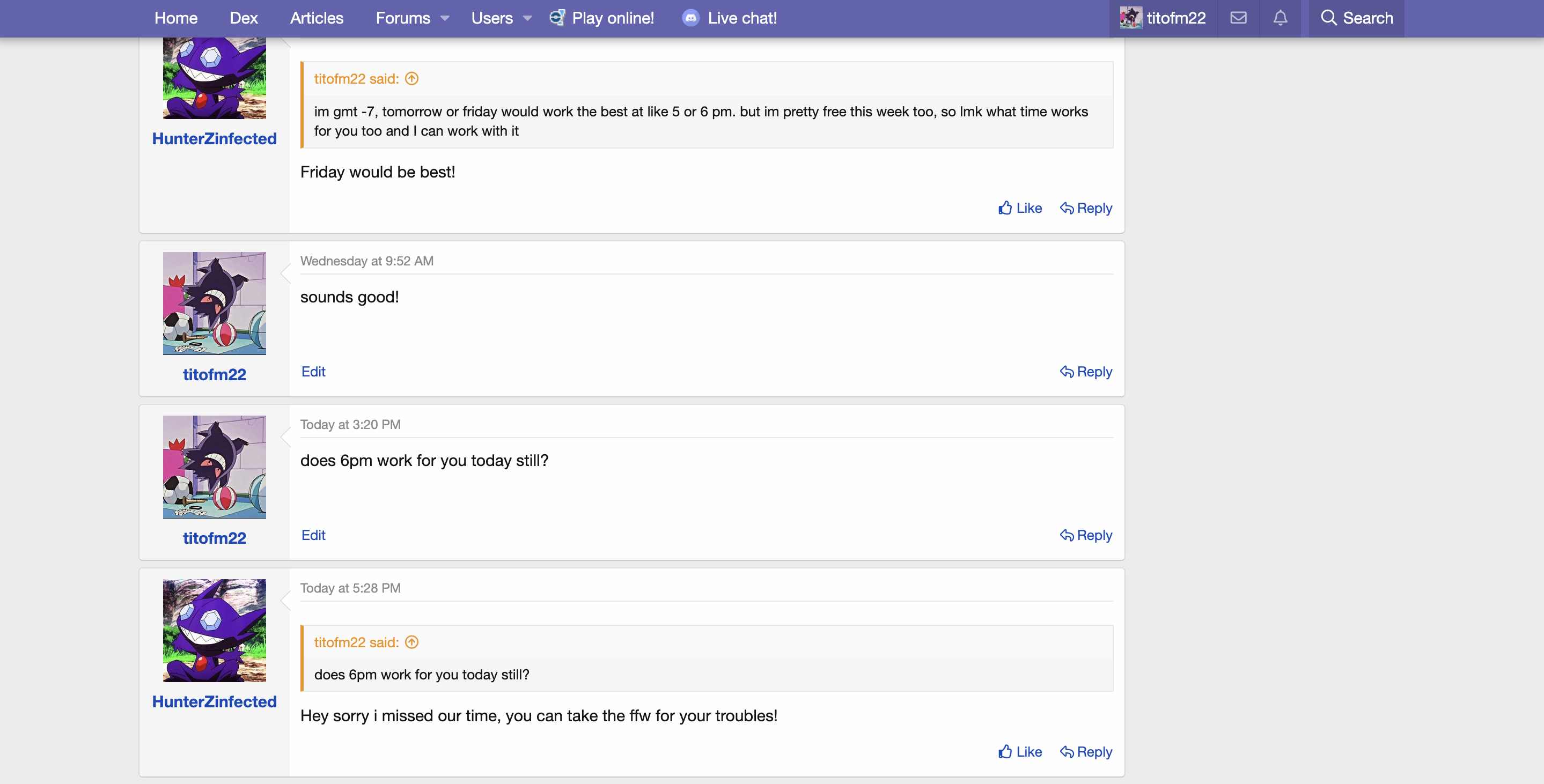Jump to the quoted post via the arrow icon in the bottom quote
The height and width of the screenshot is (784, 1544).
click(412, 642)
